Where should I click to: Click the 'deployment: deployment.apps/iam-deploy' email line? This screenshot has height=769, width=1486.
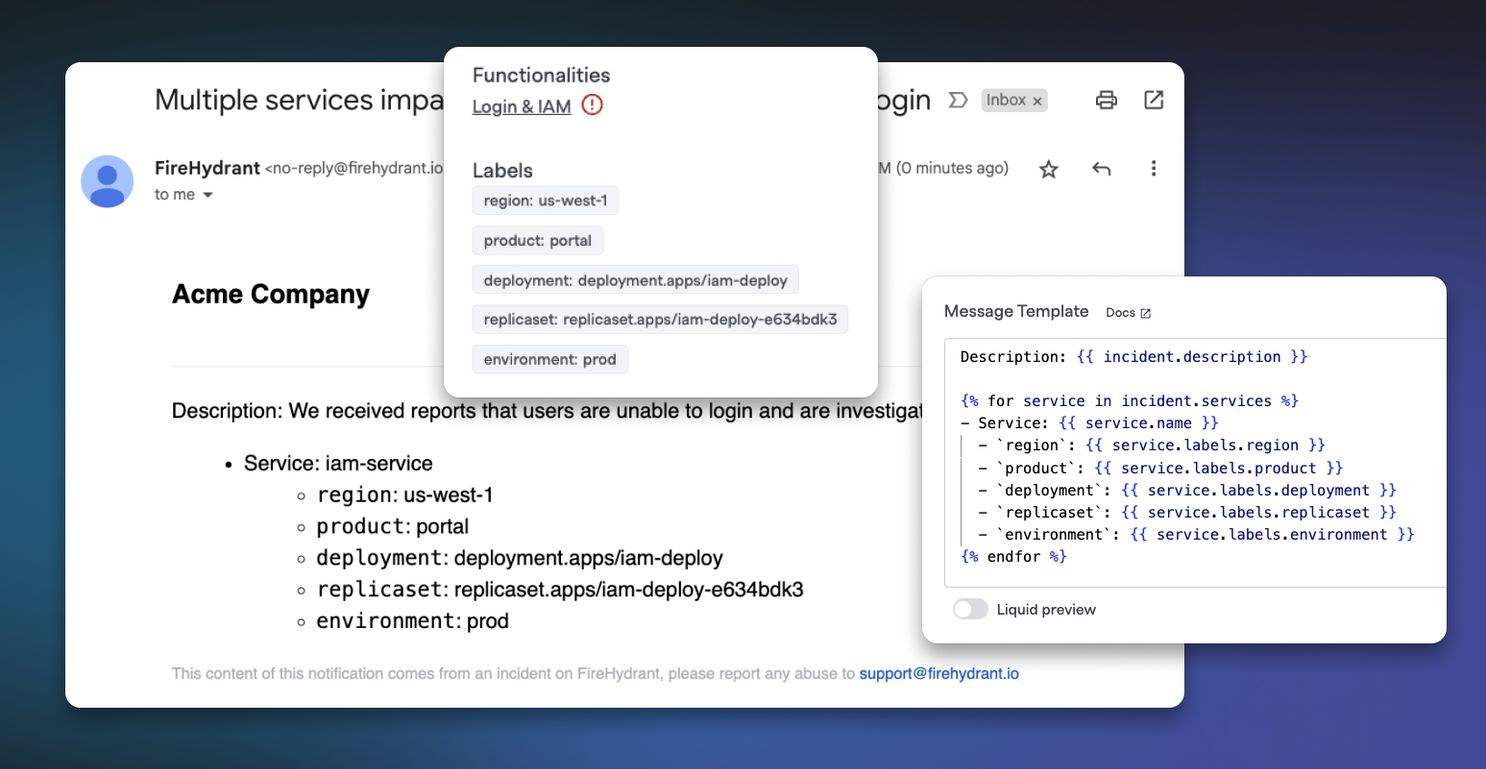coord(519,558)
